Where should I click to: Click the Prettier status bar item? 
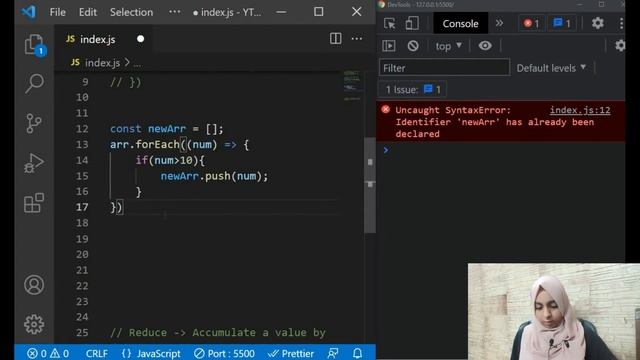(291, 353)
